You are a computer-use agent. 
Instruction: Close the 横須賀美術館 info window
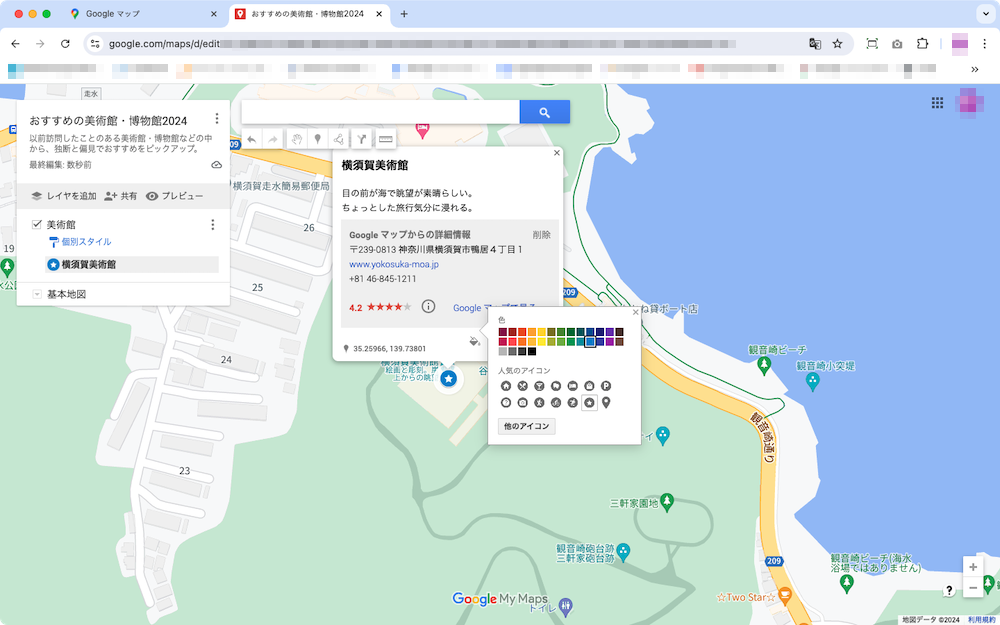coord(557,153)
